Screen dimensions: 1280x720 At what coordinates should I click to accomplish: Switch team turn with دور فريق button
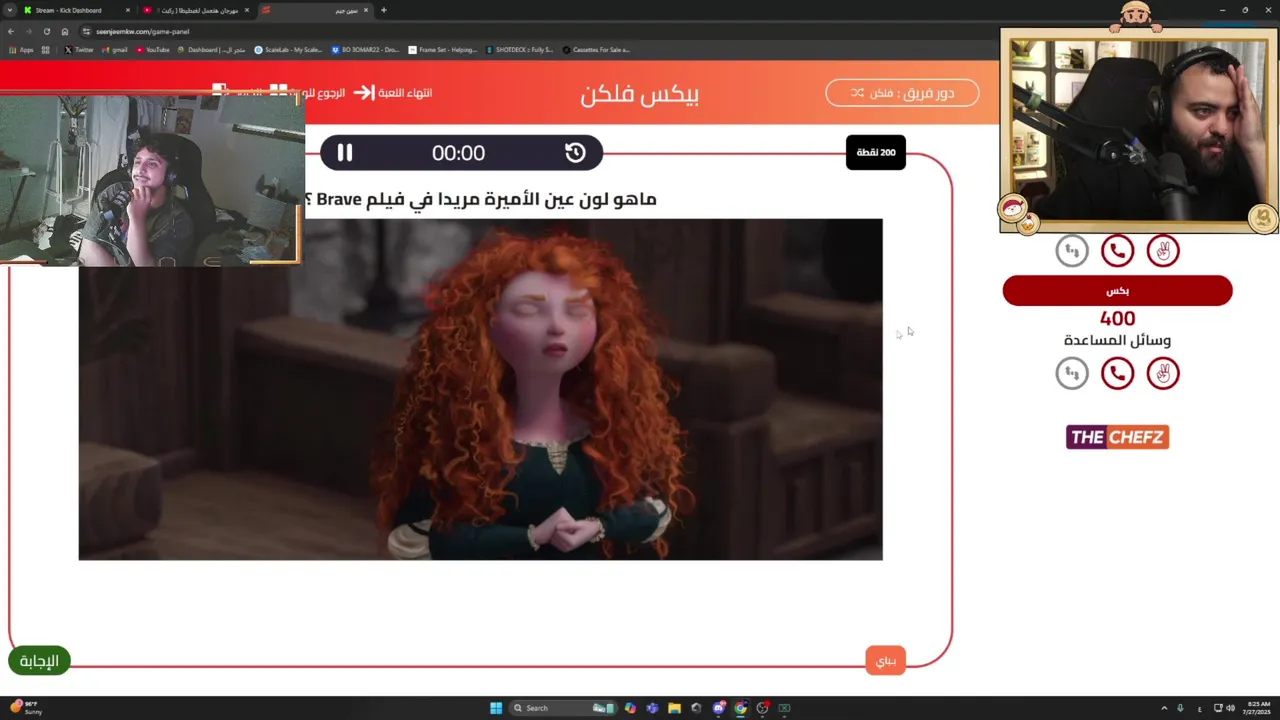click(x=902, y=93)
